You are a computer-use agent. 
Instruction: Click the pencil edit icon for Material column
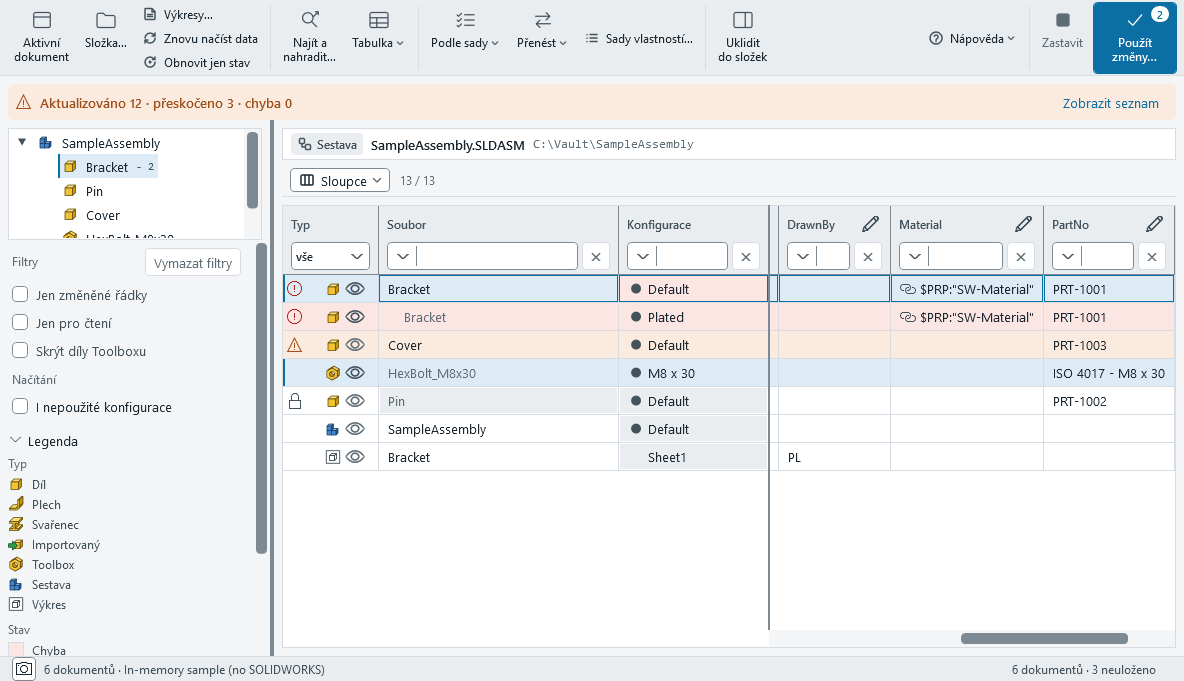tap(1023, 224)
